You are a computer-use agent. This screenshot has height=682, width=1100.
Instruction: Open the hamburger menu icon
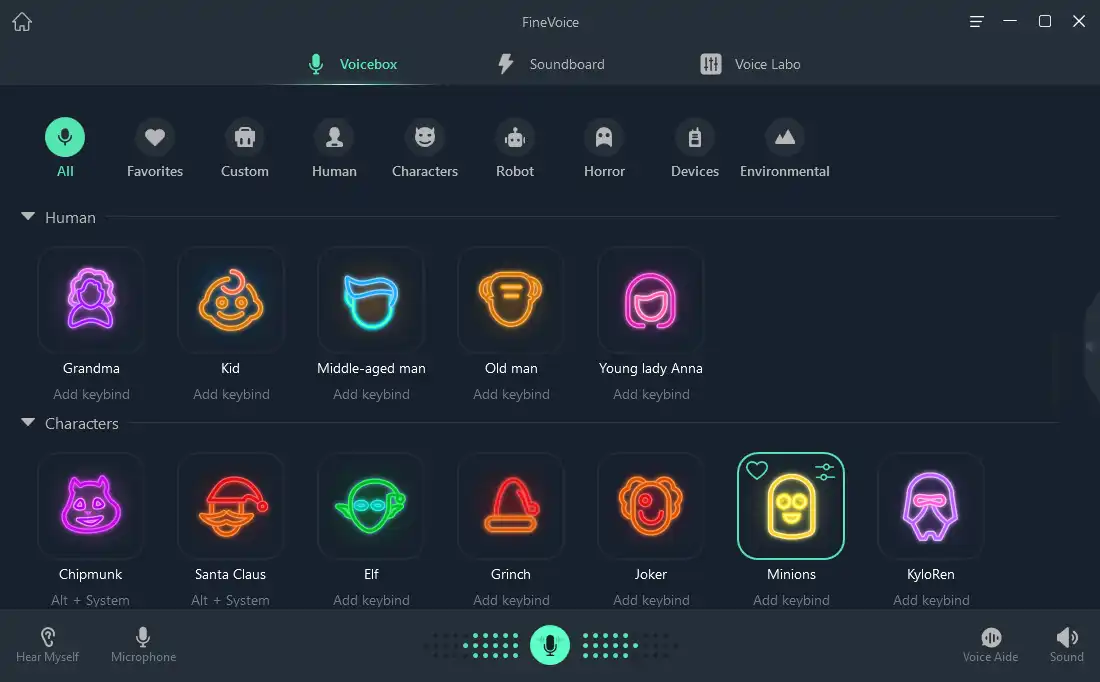tap(976, 22)
